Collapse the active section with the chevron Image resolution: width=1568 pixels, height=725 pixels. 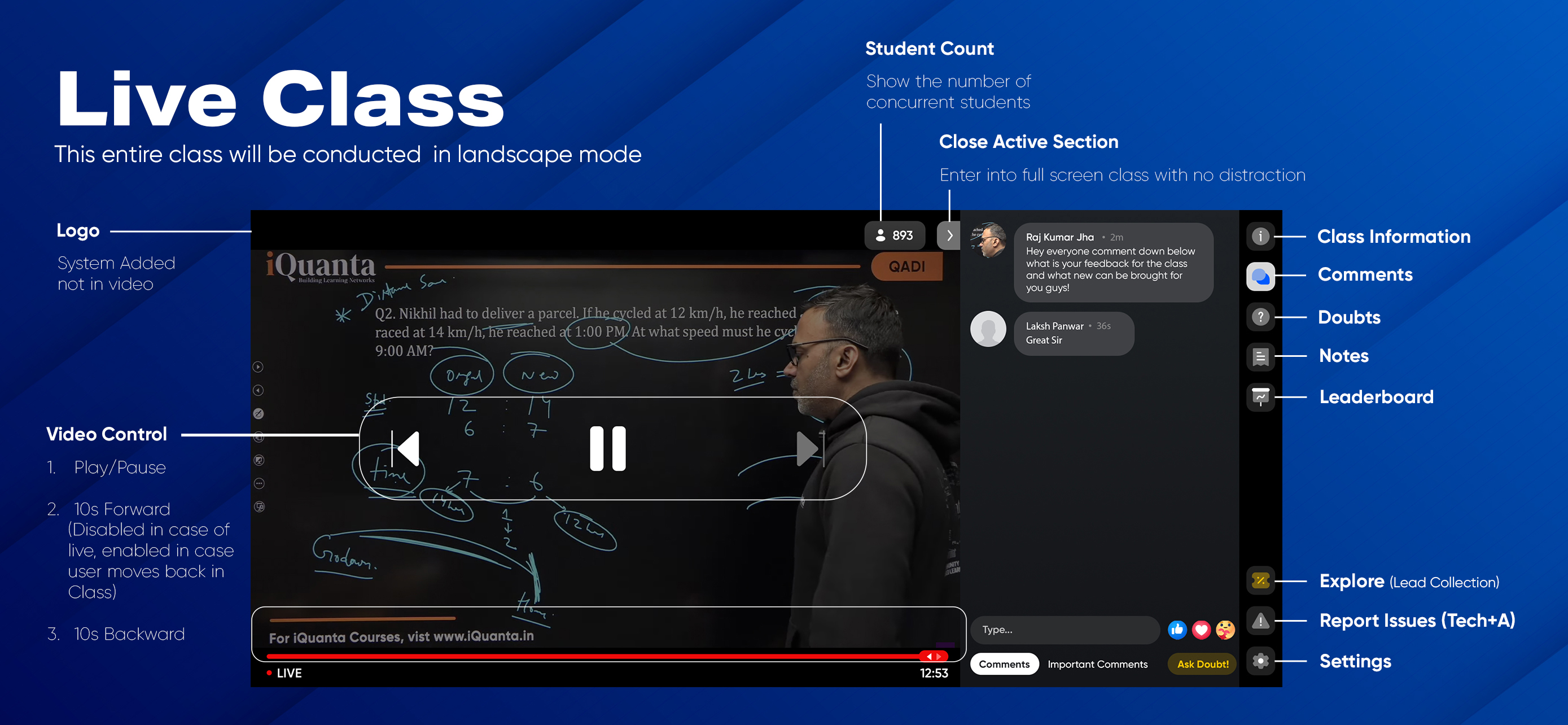pos(948,235)
